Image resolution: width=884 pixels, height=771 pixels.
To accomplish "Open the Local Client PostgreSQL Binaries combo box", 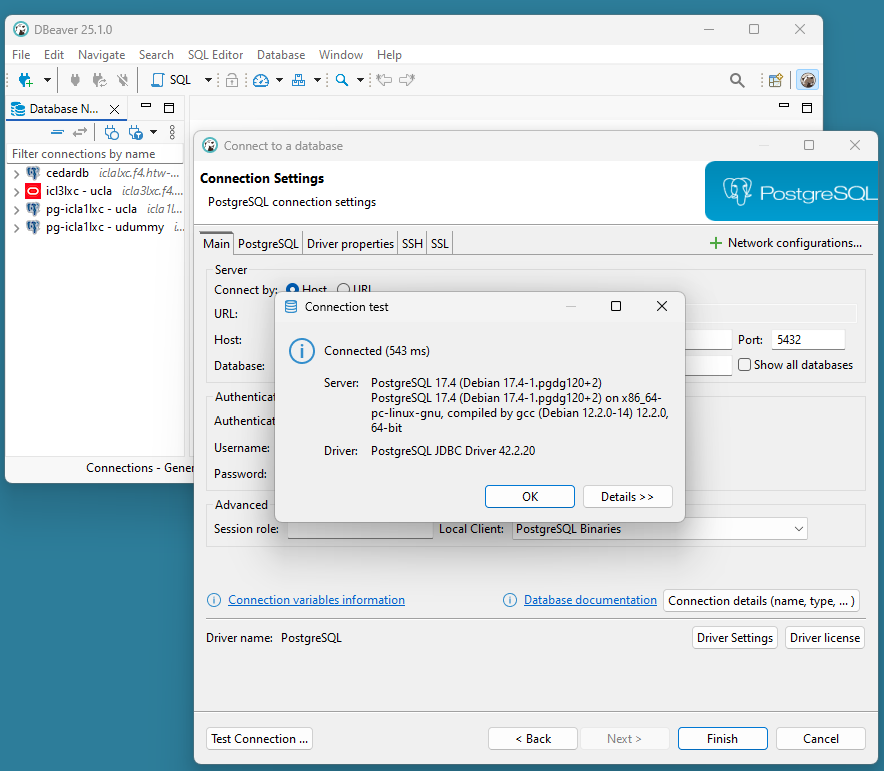I will click(660, 529).
